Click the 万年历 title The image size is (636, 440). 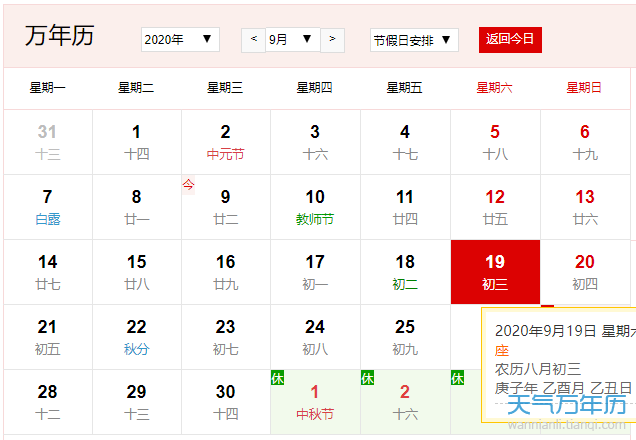tap(60, 36)
